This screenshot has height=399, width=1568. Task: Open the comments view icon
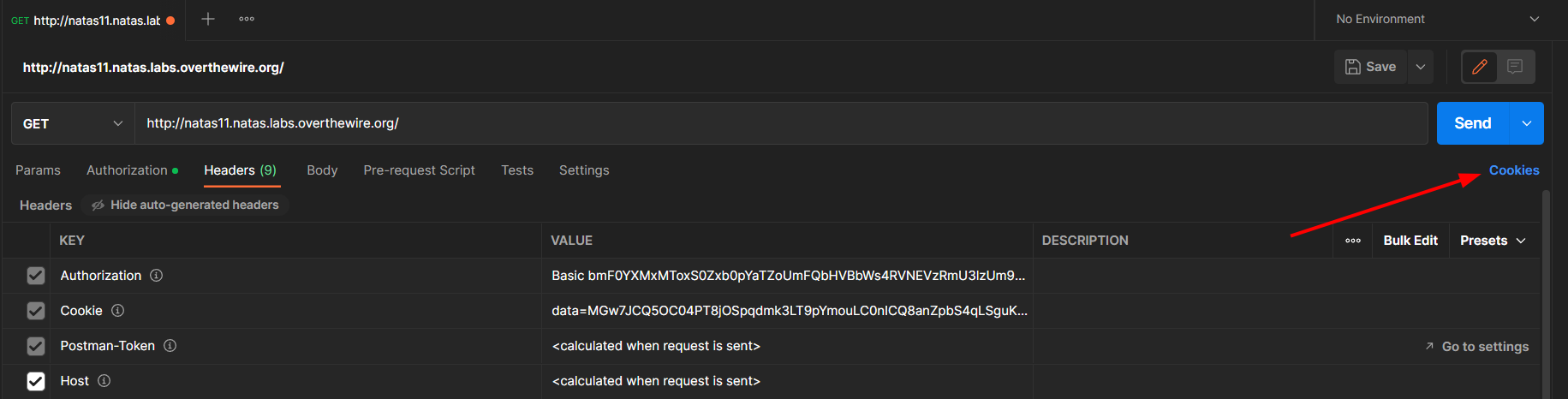tap(1515, 67)
